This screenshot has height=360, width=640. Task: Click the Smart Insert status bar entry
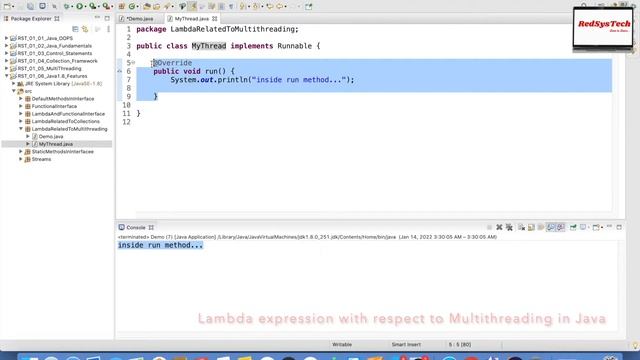click(x=406, y=344)
